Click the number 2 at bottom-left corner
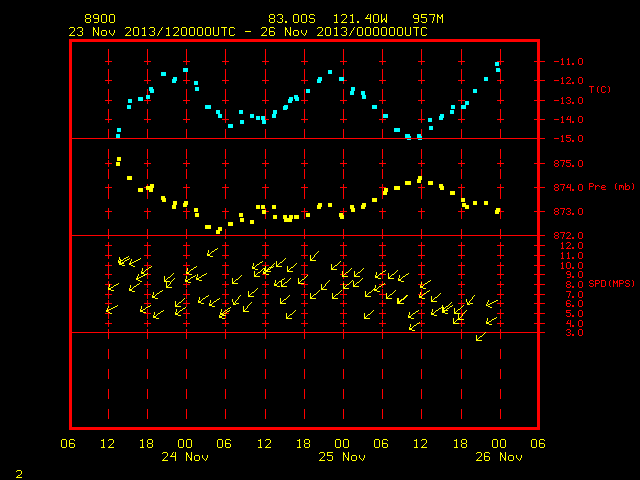640x480 pixels. [x=19, y=474]
